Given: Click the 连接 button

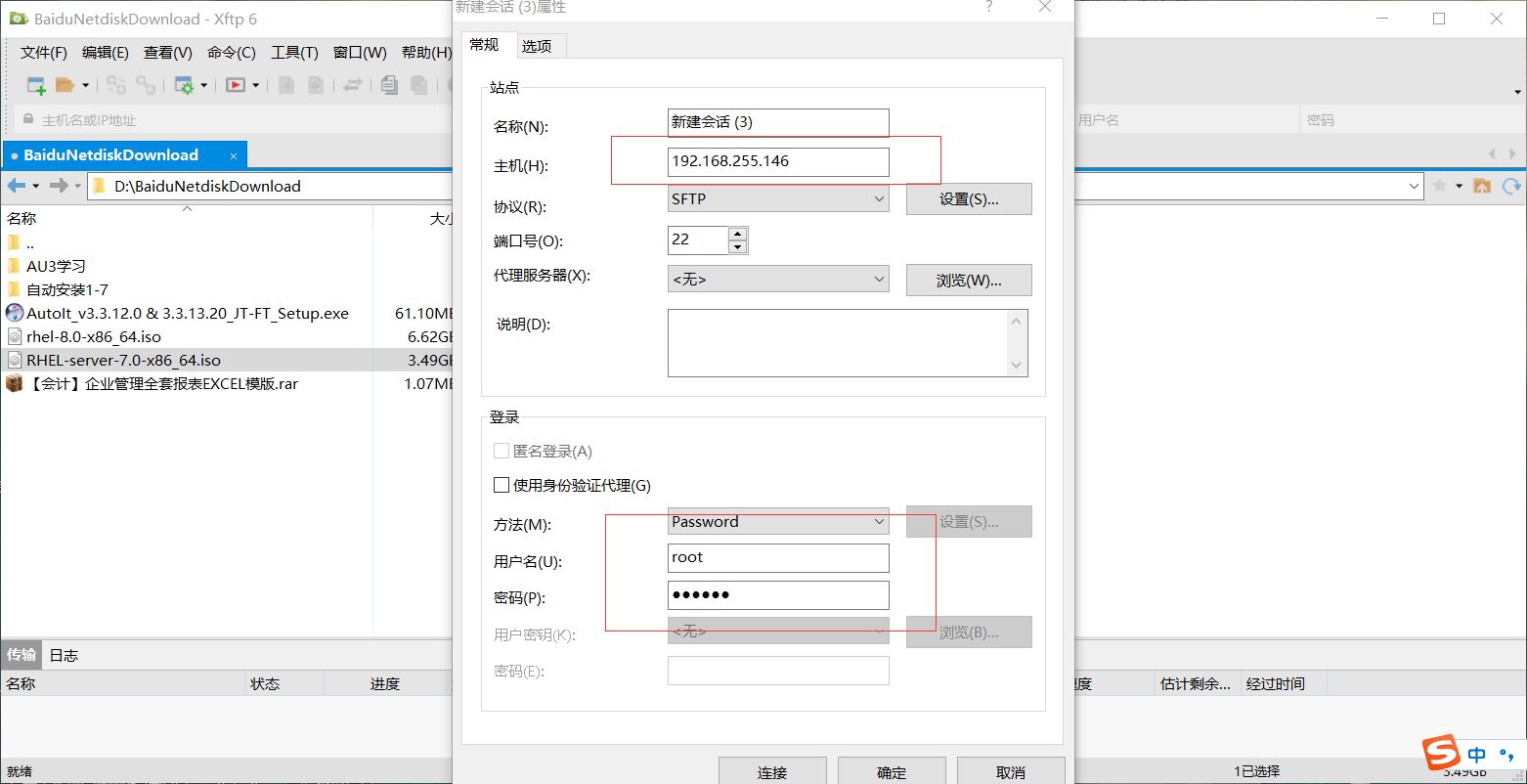Looking at the screenshot, I should point(772,770).
